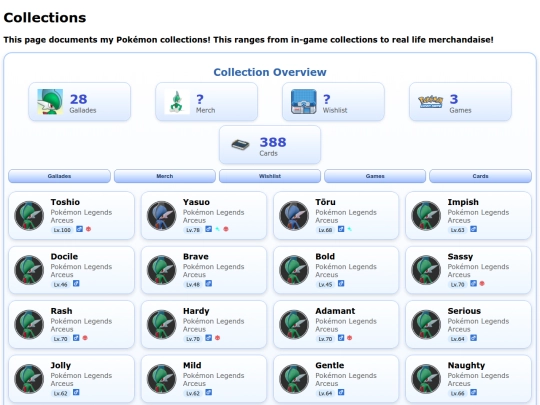Click the male gender icon on Serious's card
Screen dimensions: 540x405
coord(474,338)
